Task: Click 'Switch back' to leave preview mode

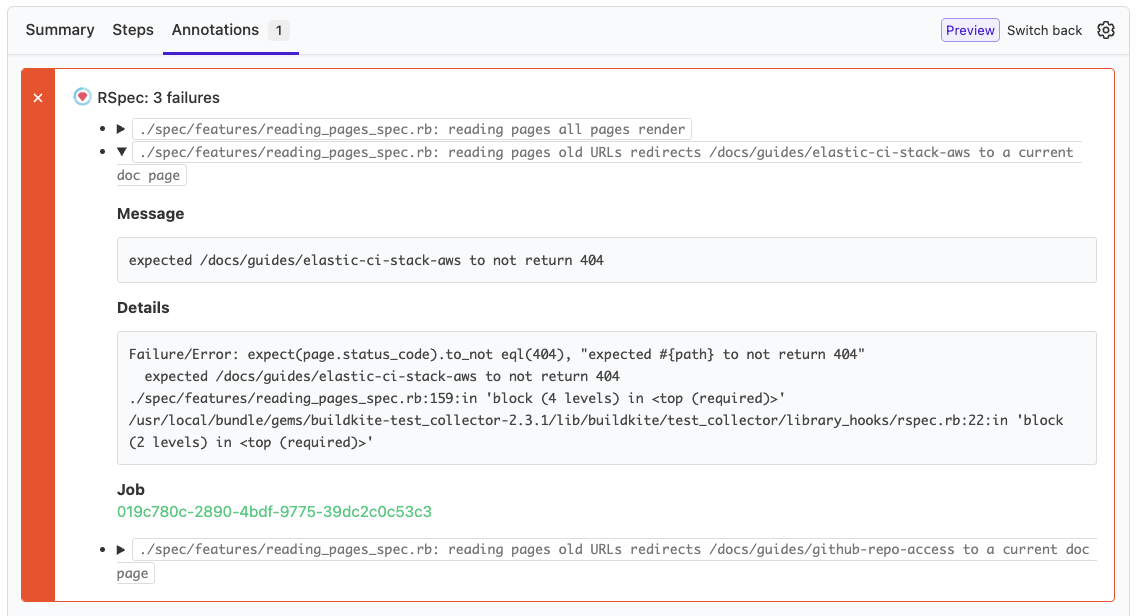Action: (1044, 30)
